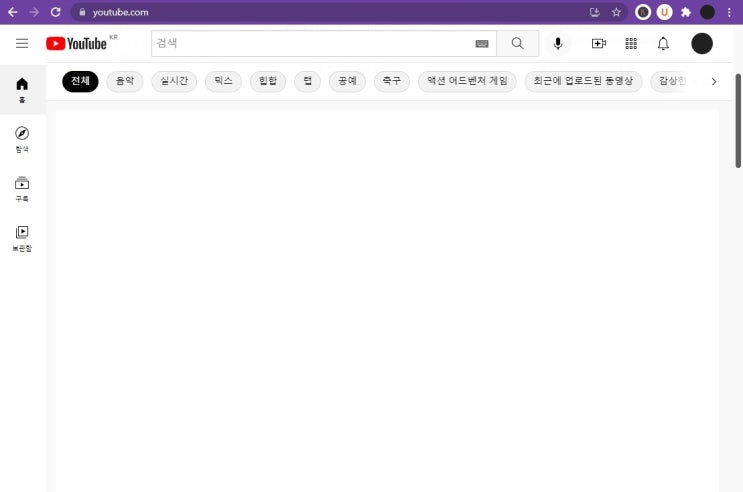Bookmark this page with star icon
743x492 pixels.
(x=616, y=12)
